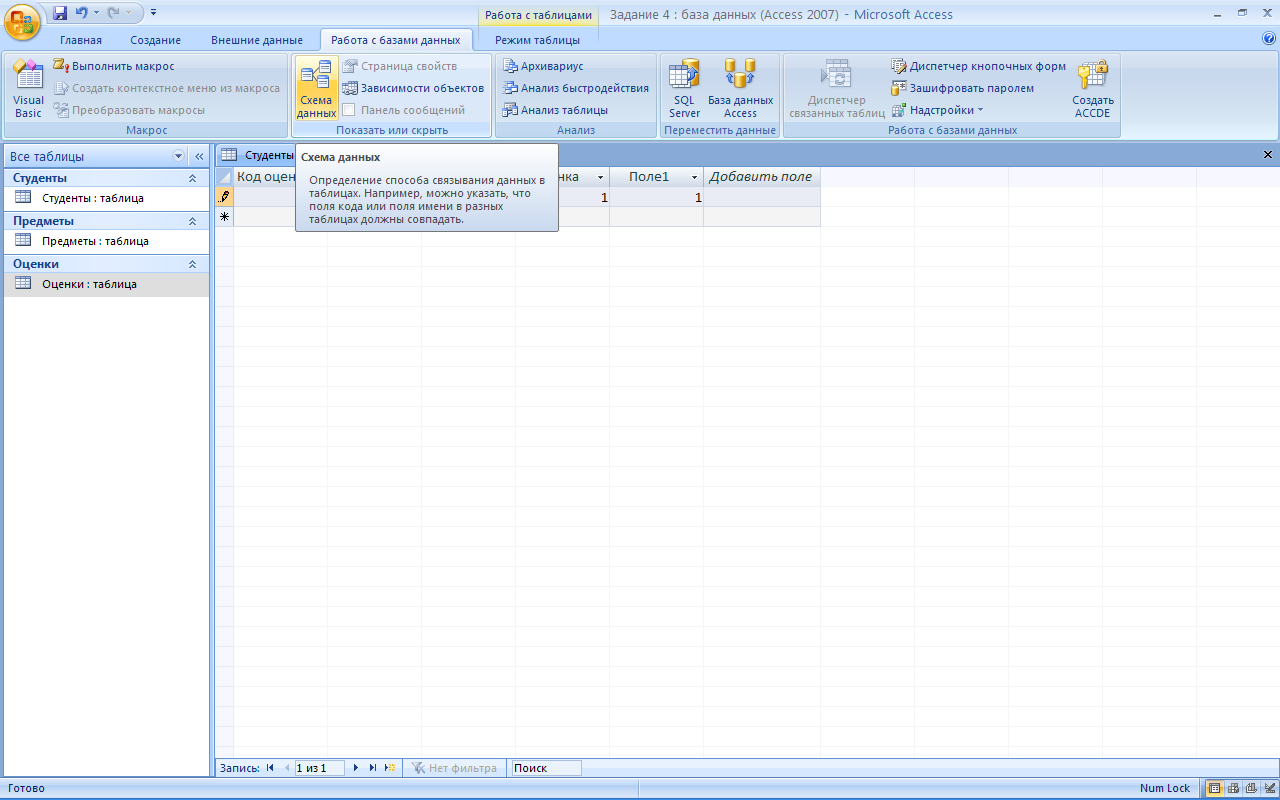Click the new record row selector asterisk
1280x800 pixels.
tap(225, 217)
